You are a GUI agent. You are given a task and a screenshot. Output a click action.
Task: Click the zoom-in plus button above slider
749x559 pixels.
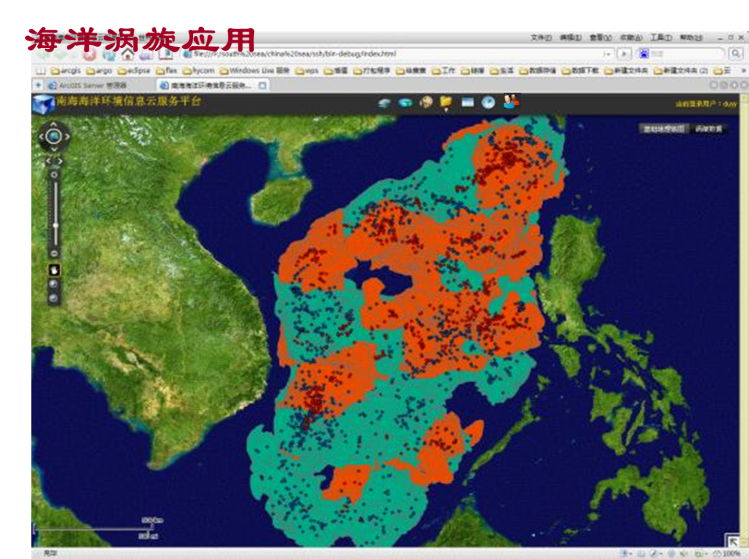(x=54, y=173)
